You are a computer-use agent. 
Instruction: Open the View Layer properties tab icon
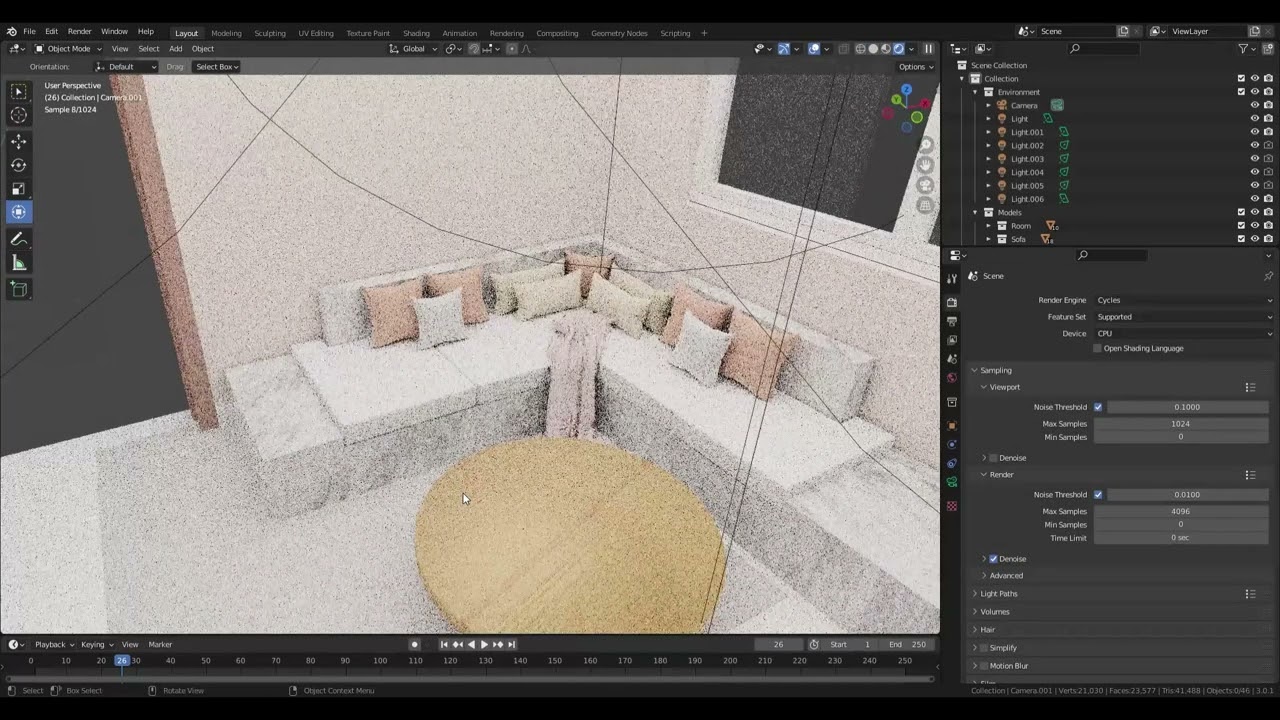[x=952, y=340]
